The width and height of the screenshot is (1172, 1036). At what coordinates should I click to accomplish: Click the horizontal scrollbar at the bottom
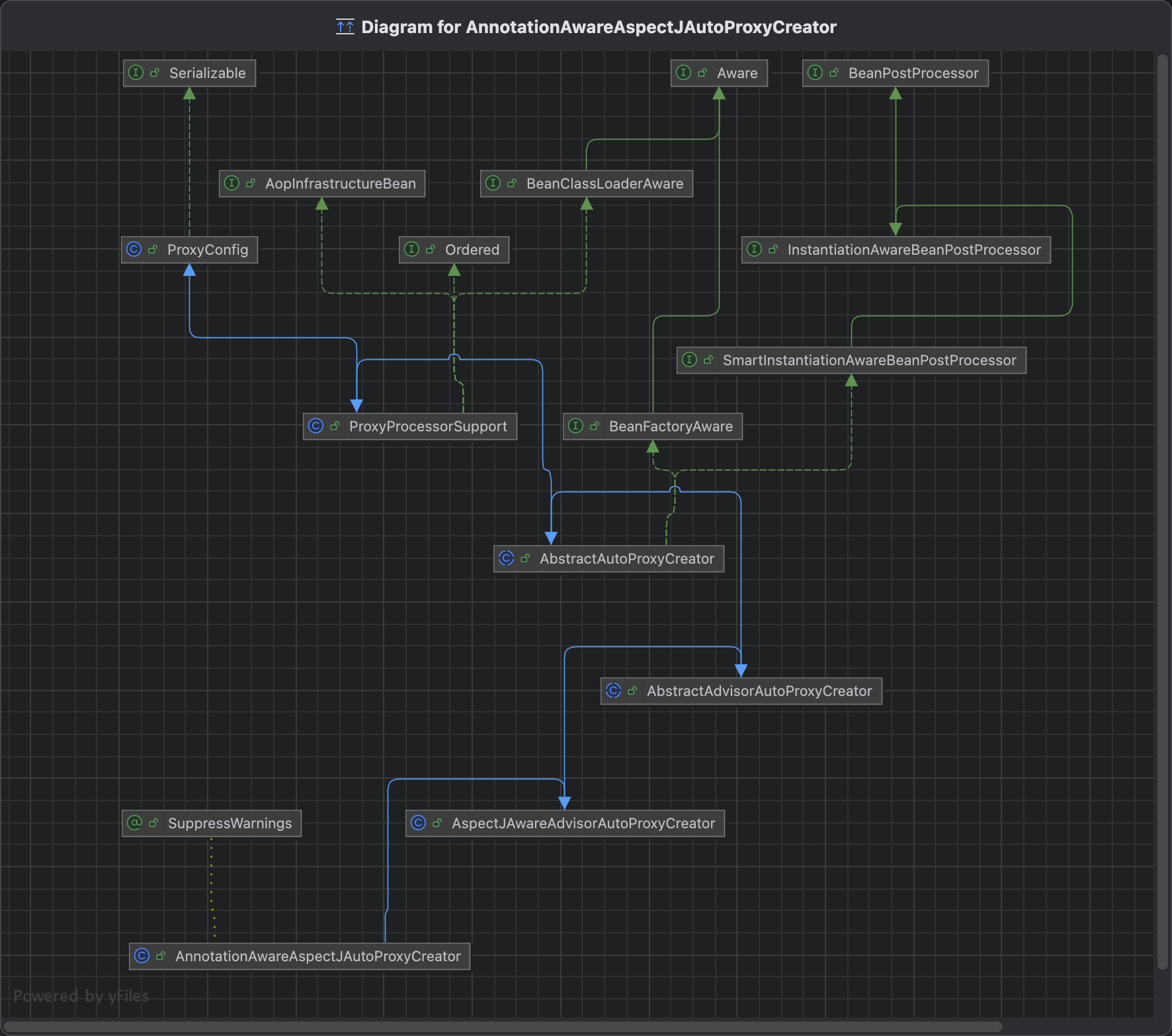coord(503,1027)
